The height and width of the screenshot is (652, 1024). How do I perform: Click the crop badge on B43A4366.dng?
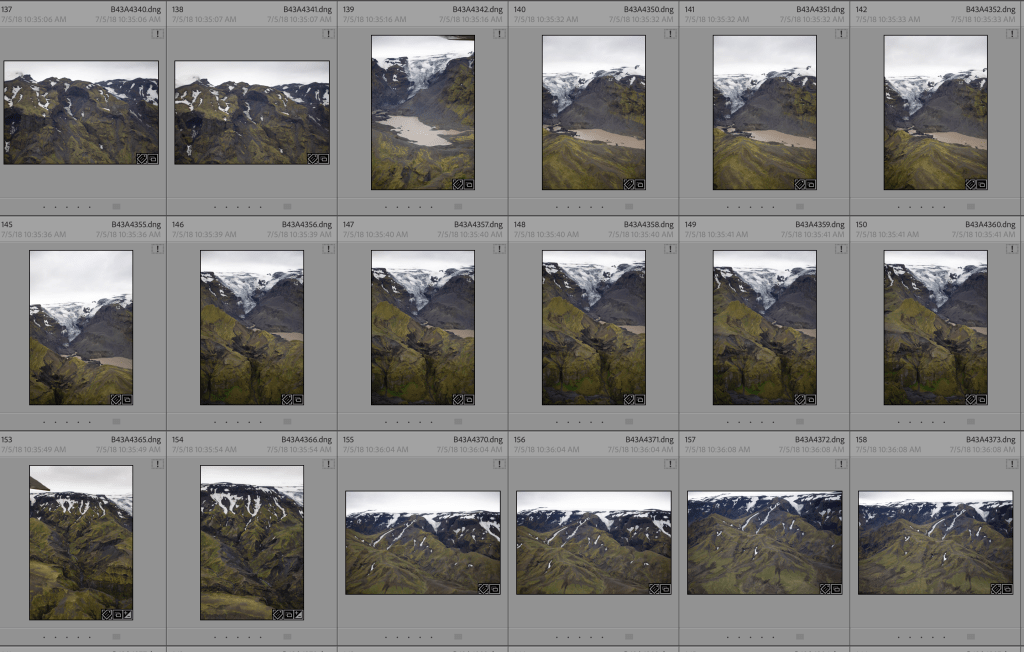288,615
